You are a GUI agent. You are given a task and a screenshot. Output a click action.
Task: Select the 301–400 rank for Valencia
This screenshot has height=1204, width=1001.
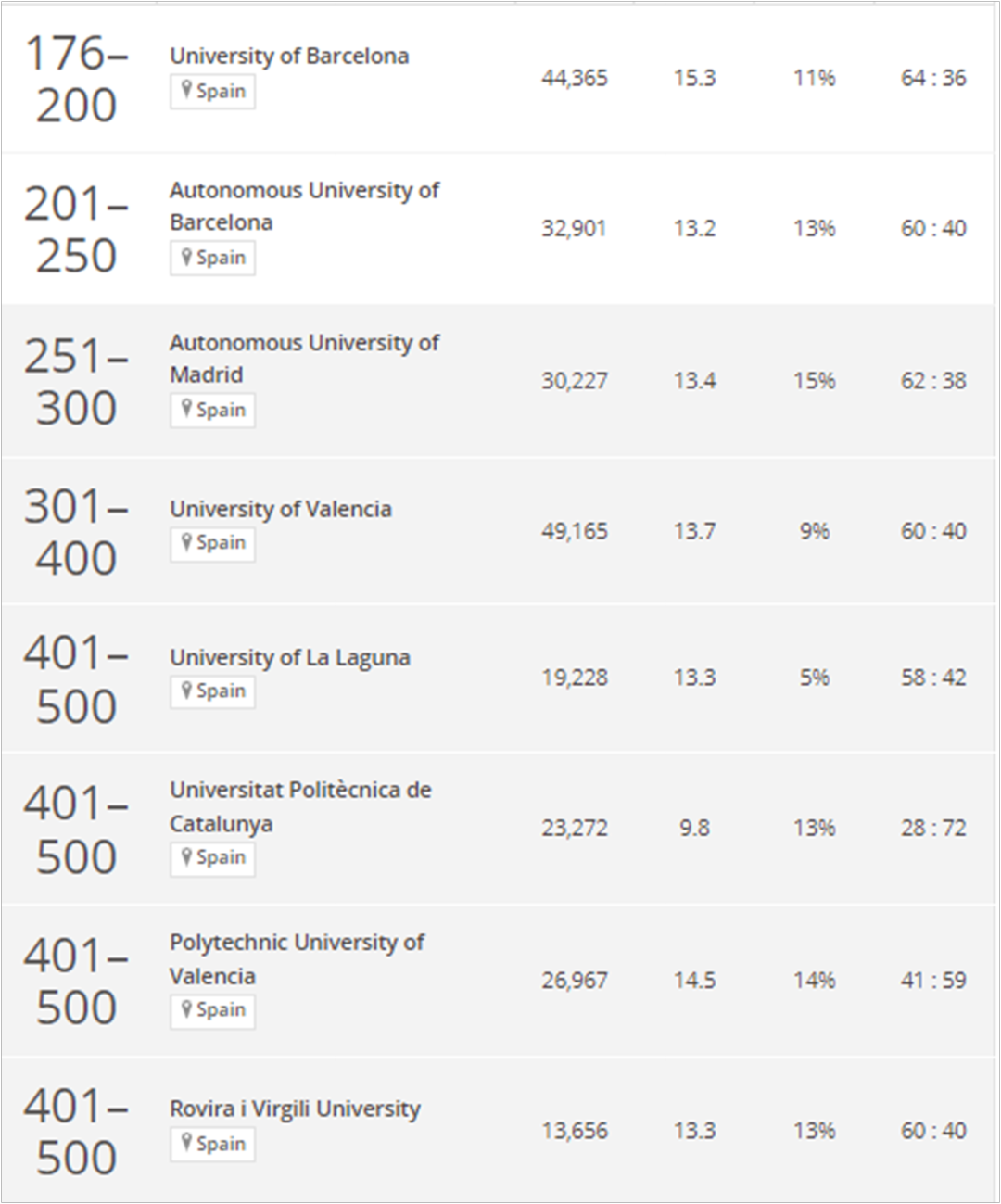click(76, 532)
